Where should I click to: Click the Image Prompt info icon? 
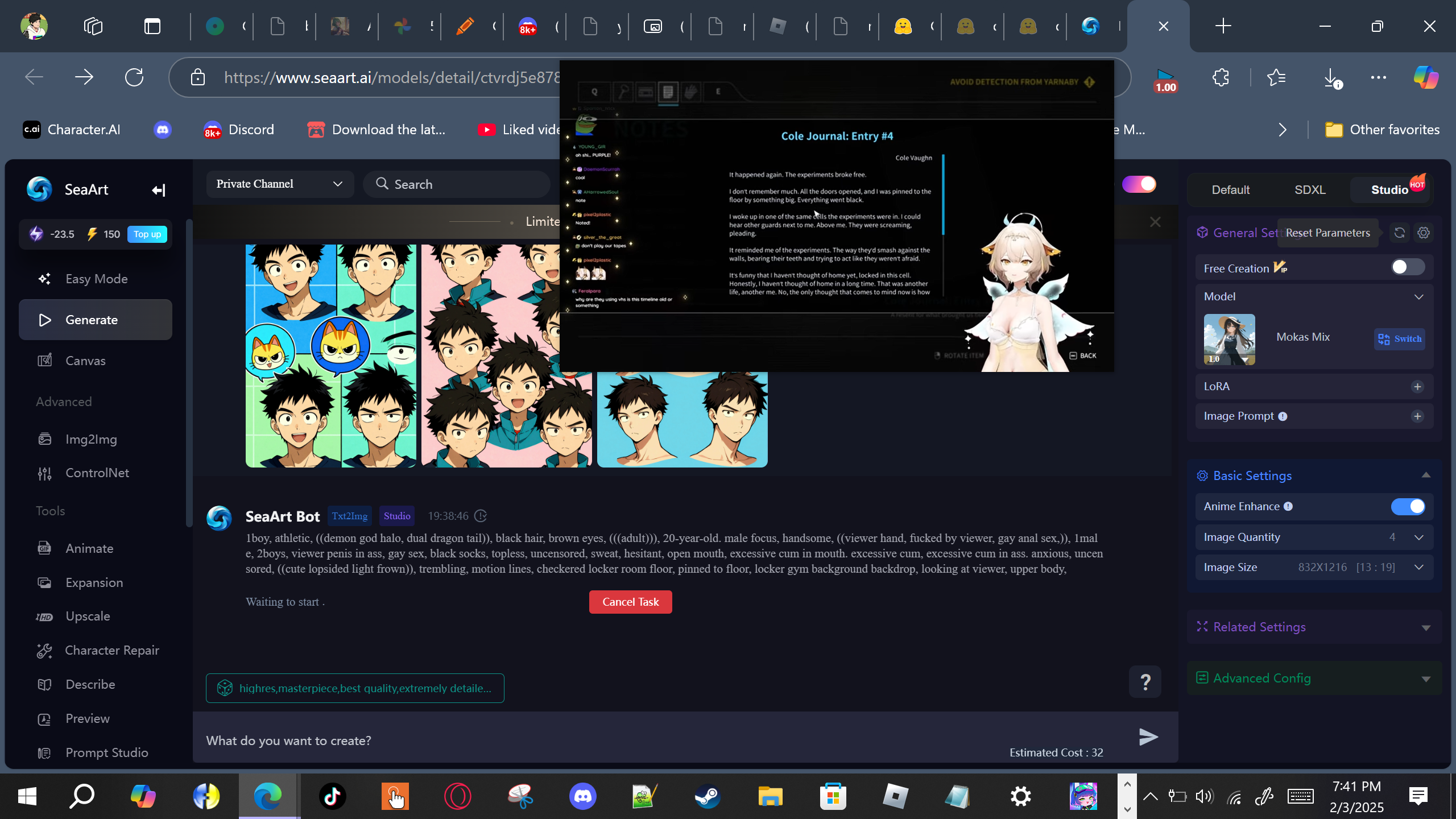click(x=1283, y=416)
